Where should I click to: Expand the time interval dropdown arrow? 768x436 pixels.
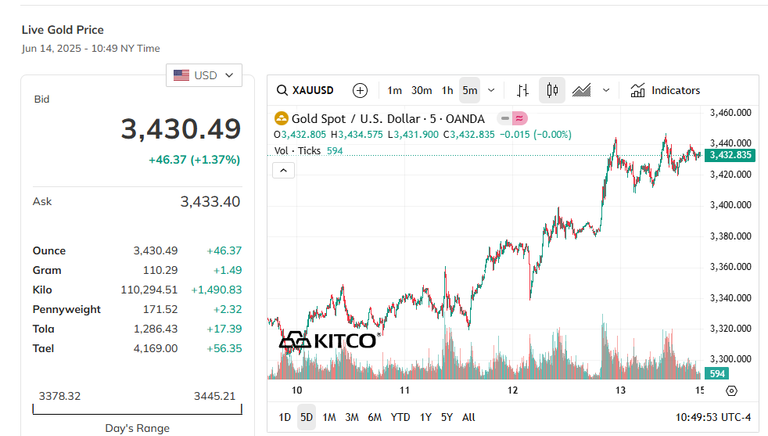coord(491,90)
